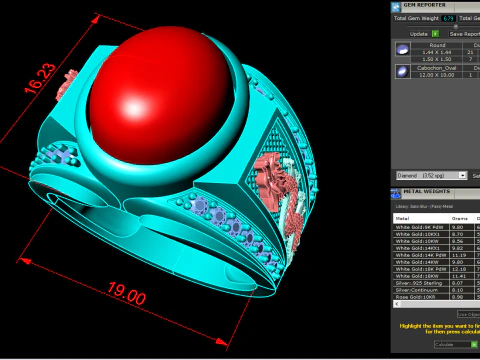Click the Use Object button
480x360 pixels.
pyautogui.click(x=468, y=314)
